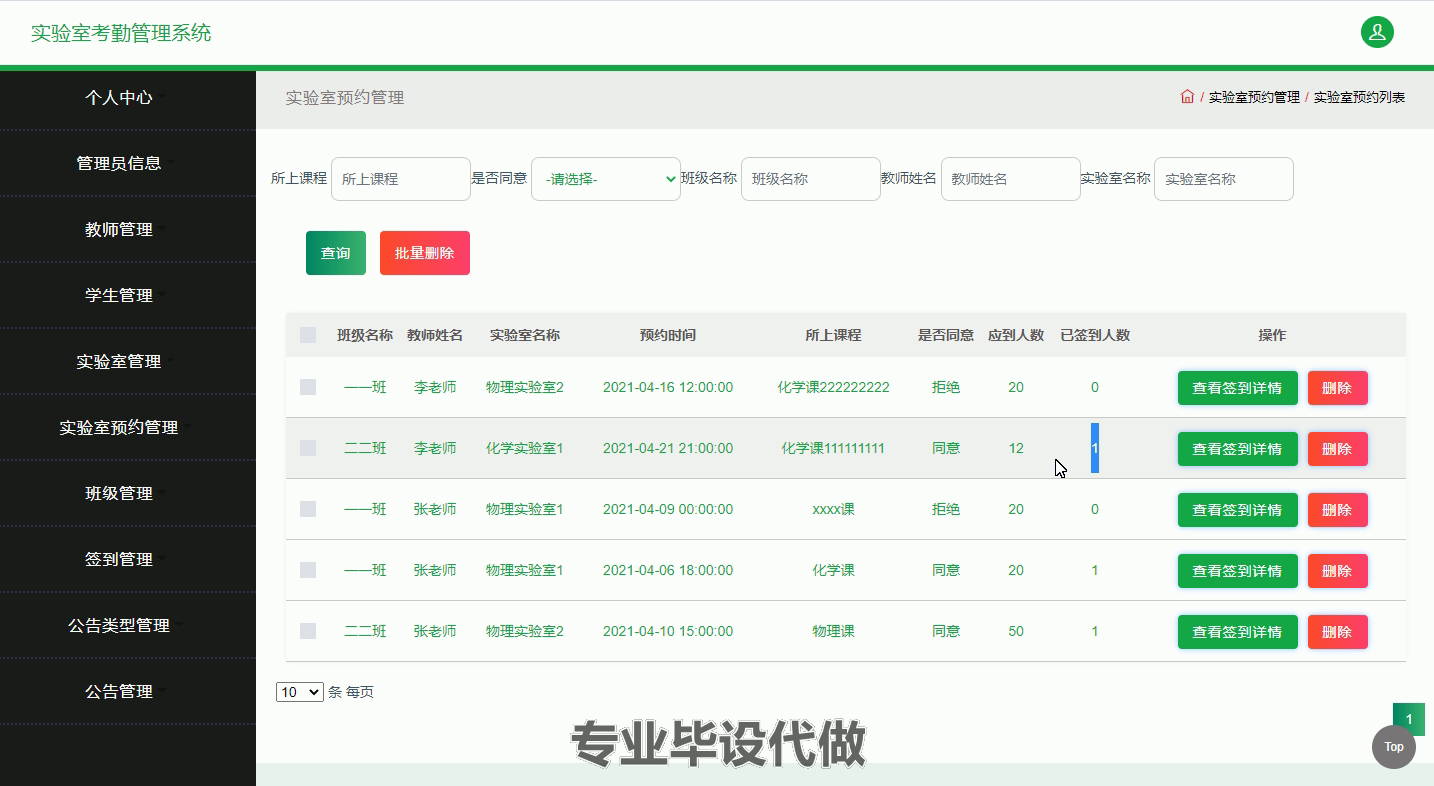Delete the 物理课 reservation row
Viewport: 1434px width, 786px height.
[x=1338, y=632]
